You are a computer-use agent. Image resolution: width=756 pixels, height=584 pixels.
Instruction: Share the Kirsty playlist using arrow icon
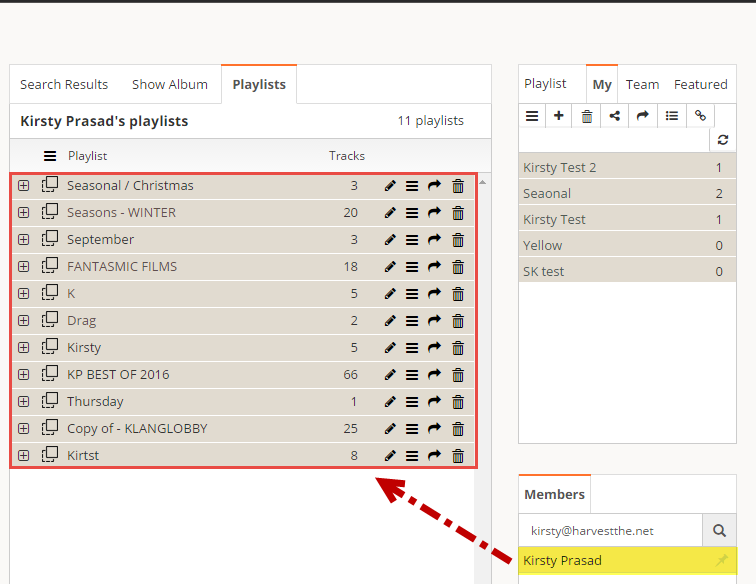434,347
